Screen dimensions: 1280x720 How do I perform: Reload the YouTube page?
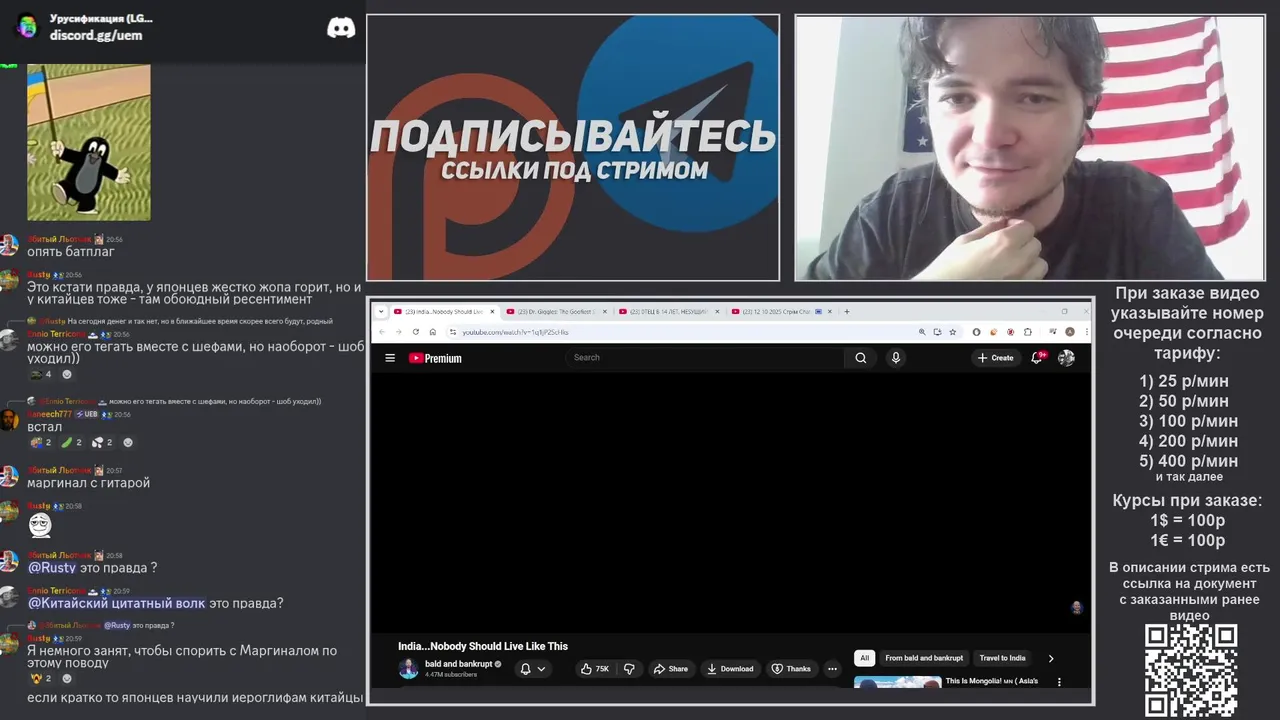coord(416,332)
